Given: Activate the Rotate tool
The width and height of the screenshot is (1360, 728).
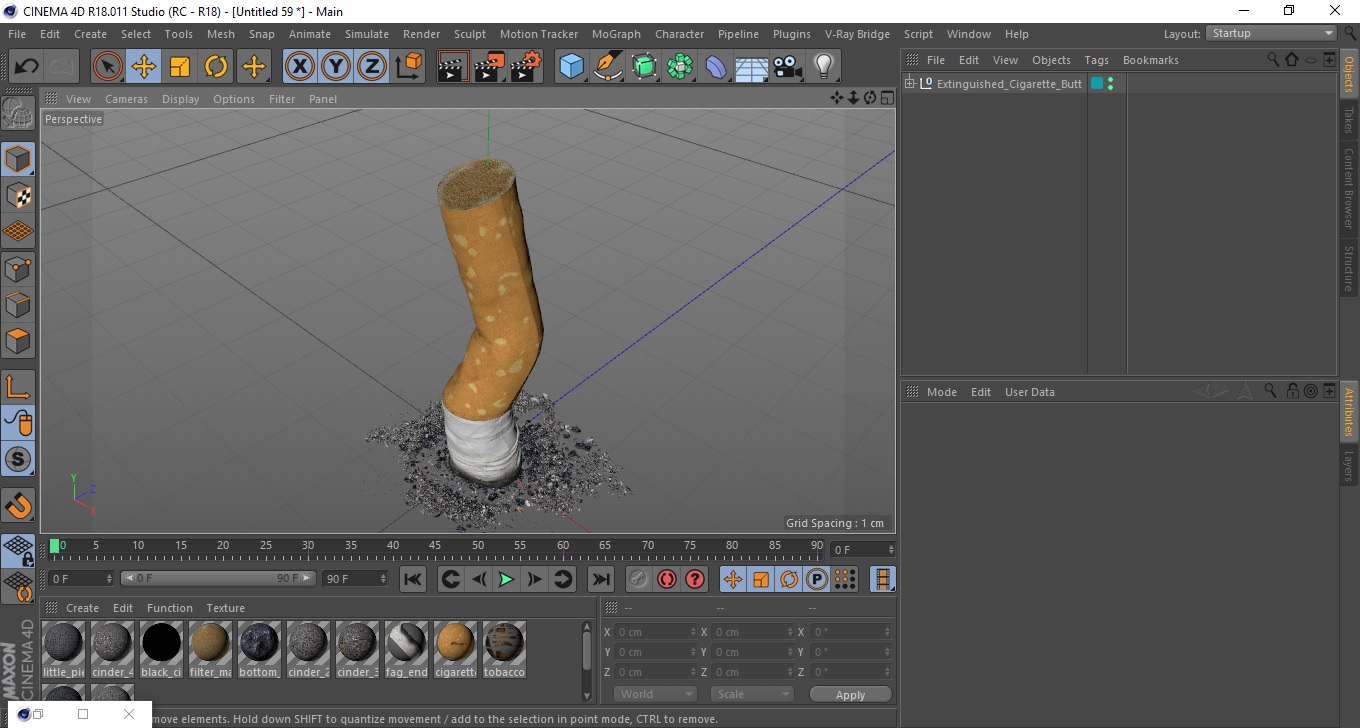Looking at the screenshot, I should (216, 67).
